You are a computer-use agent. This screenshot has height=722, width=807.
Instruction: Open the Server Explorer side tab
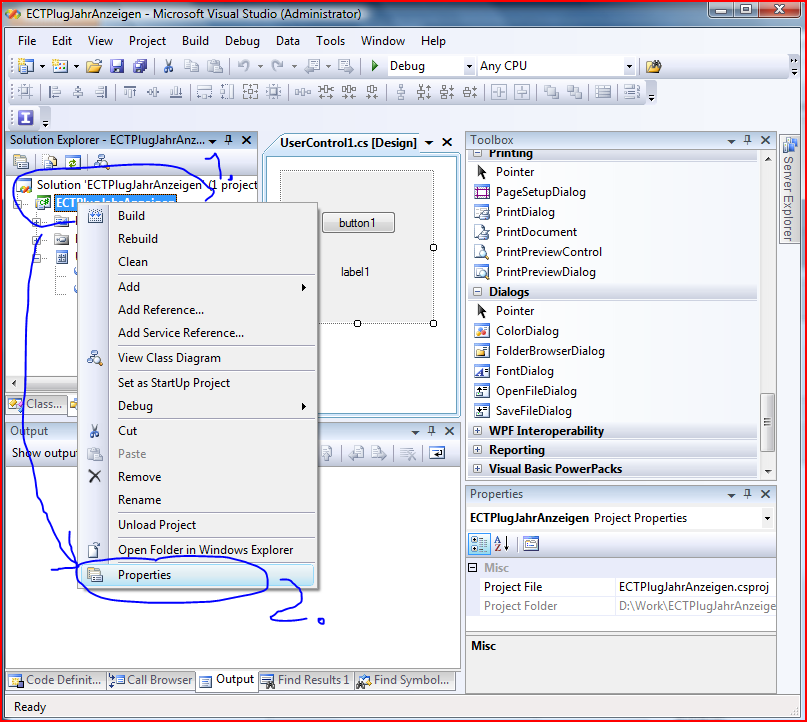pos(788,189)
